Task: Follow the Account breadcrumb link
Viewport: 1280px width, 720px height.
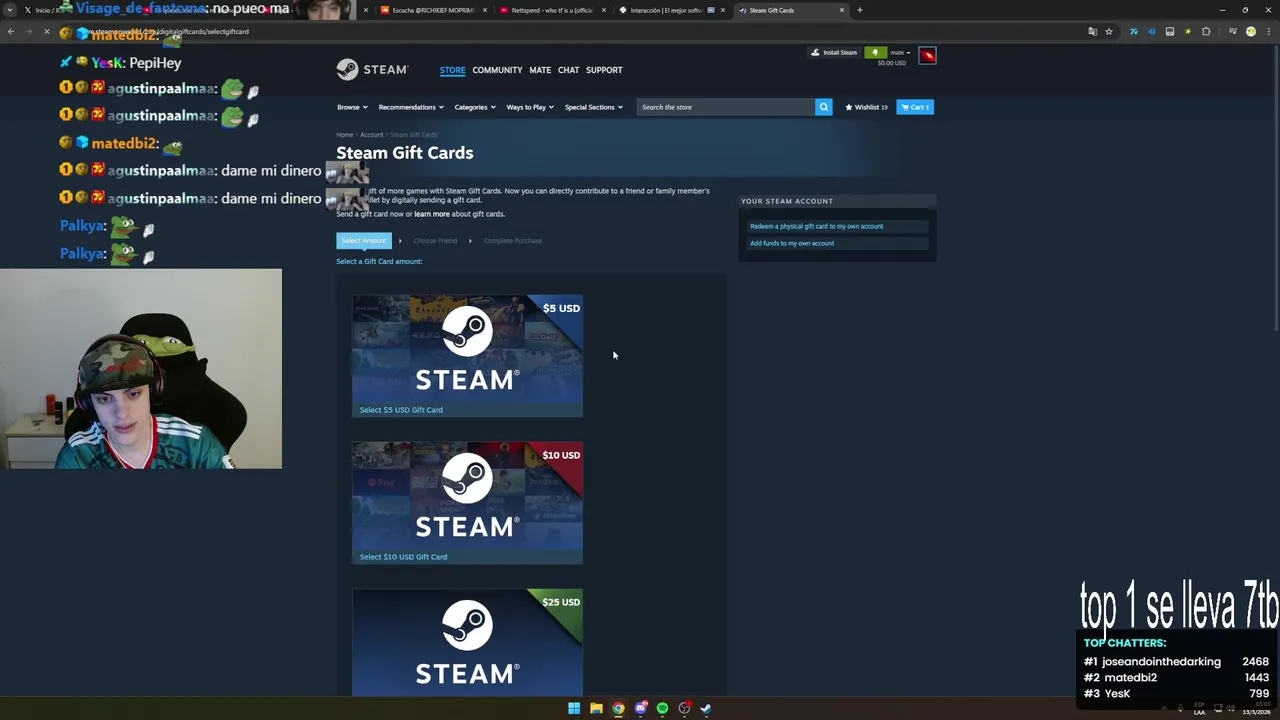Action: (x=371, y=135)
